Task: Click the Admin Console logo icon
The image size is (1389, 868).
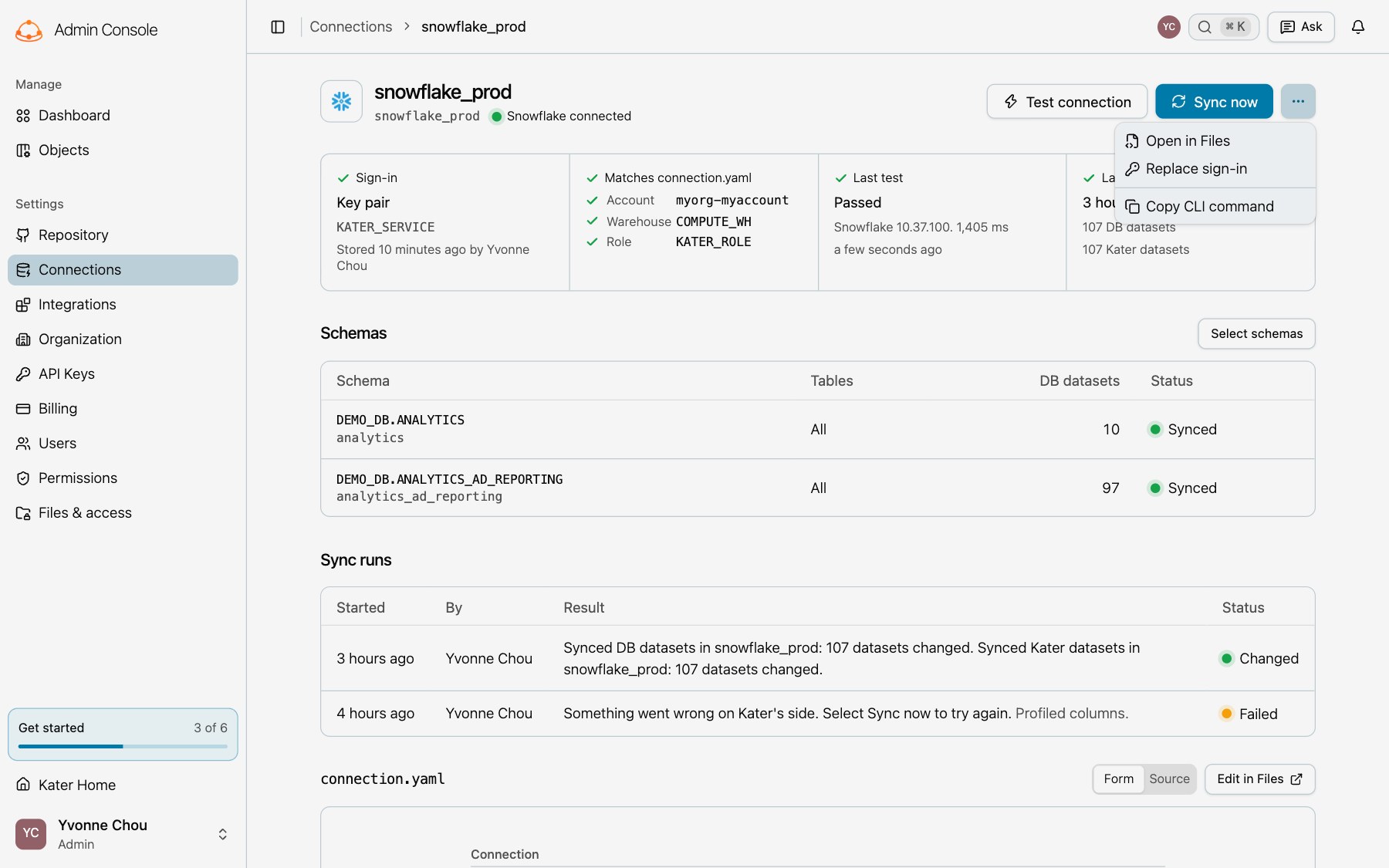Action: coord(29,30)
